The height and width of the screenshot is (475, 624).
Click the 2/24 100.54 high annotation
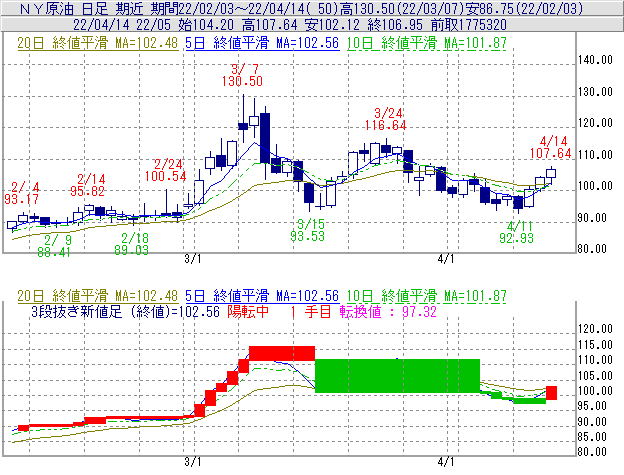166,170
